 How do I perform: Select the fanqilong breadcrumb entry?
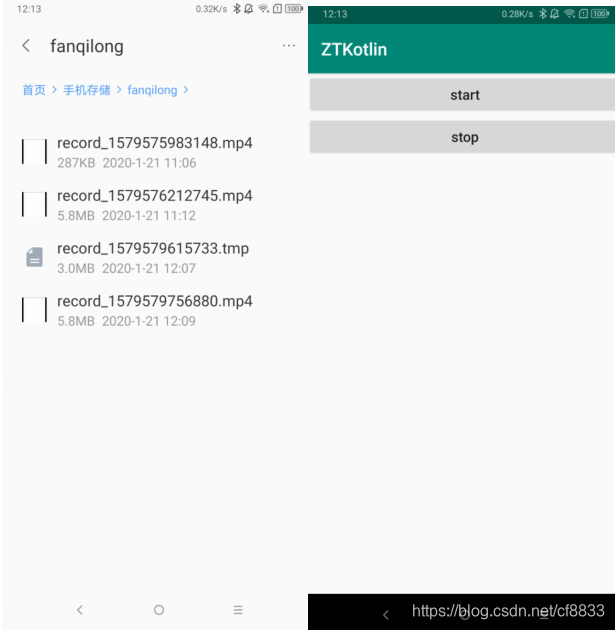click(x=152, y=90)
